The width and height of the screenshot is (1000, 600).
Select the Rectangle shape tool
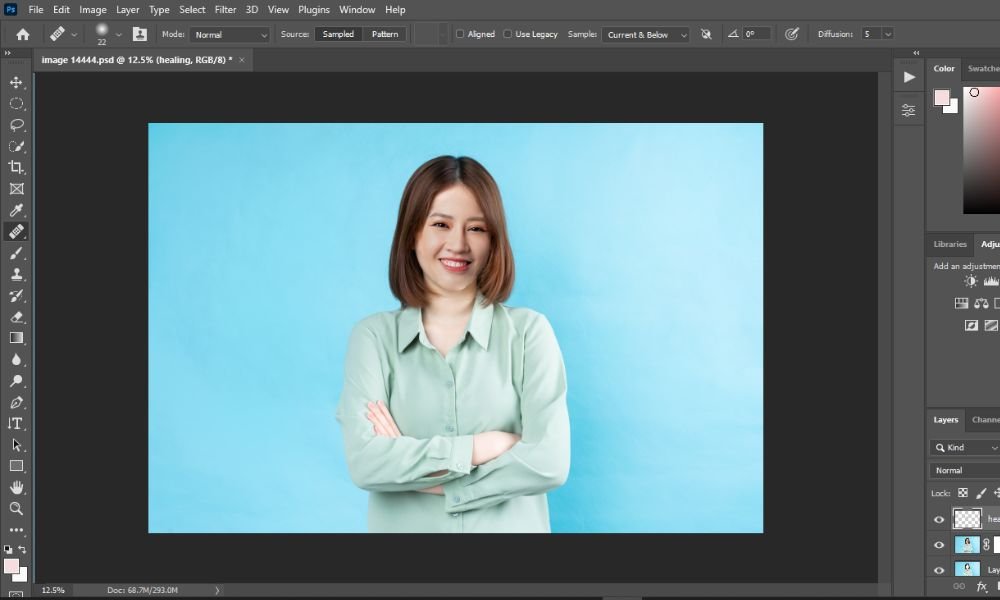[16, 466]
